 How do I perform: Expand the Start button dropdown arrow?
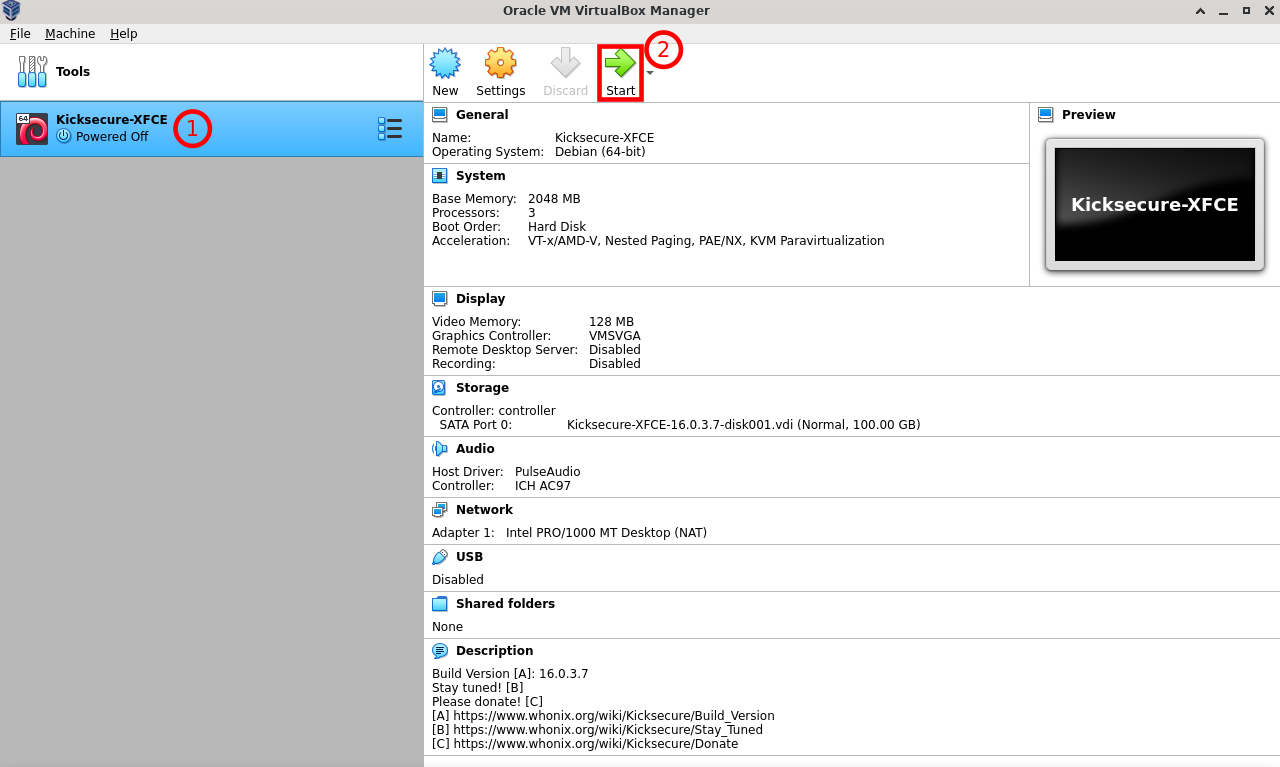[650, 73]
